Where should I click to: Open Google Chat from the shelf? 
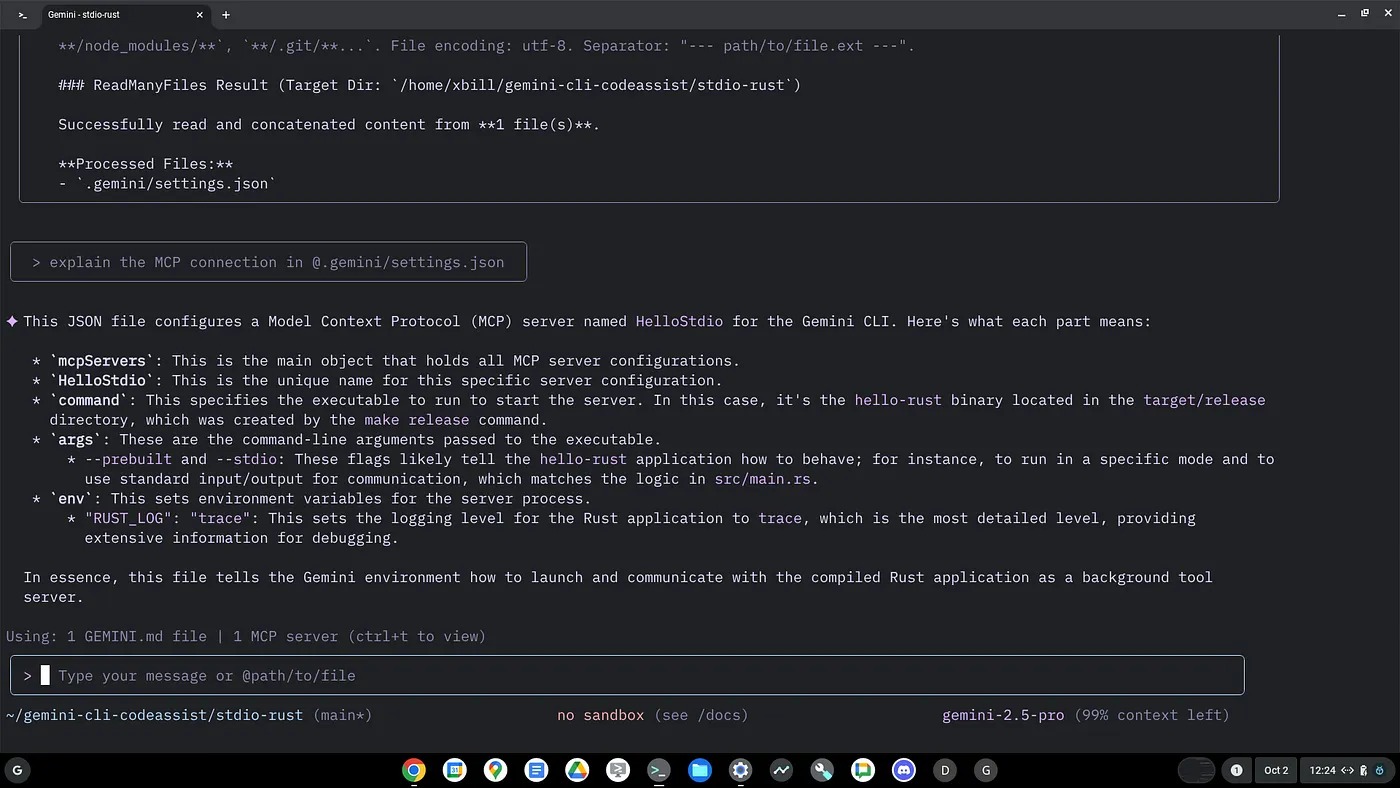863,770
